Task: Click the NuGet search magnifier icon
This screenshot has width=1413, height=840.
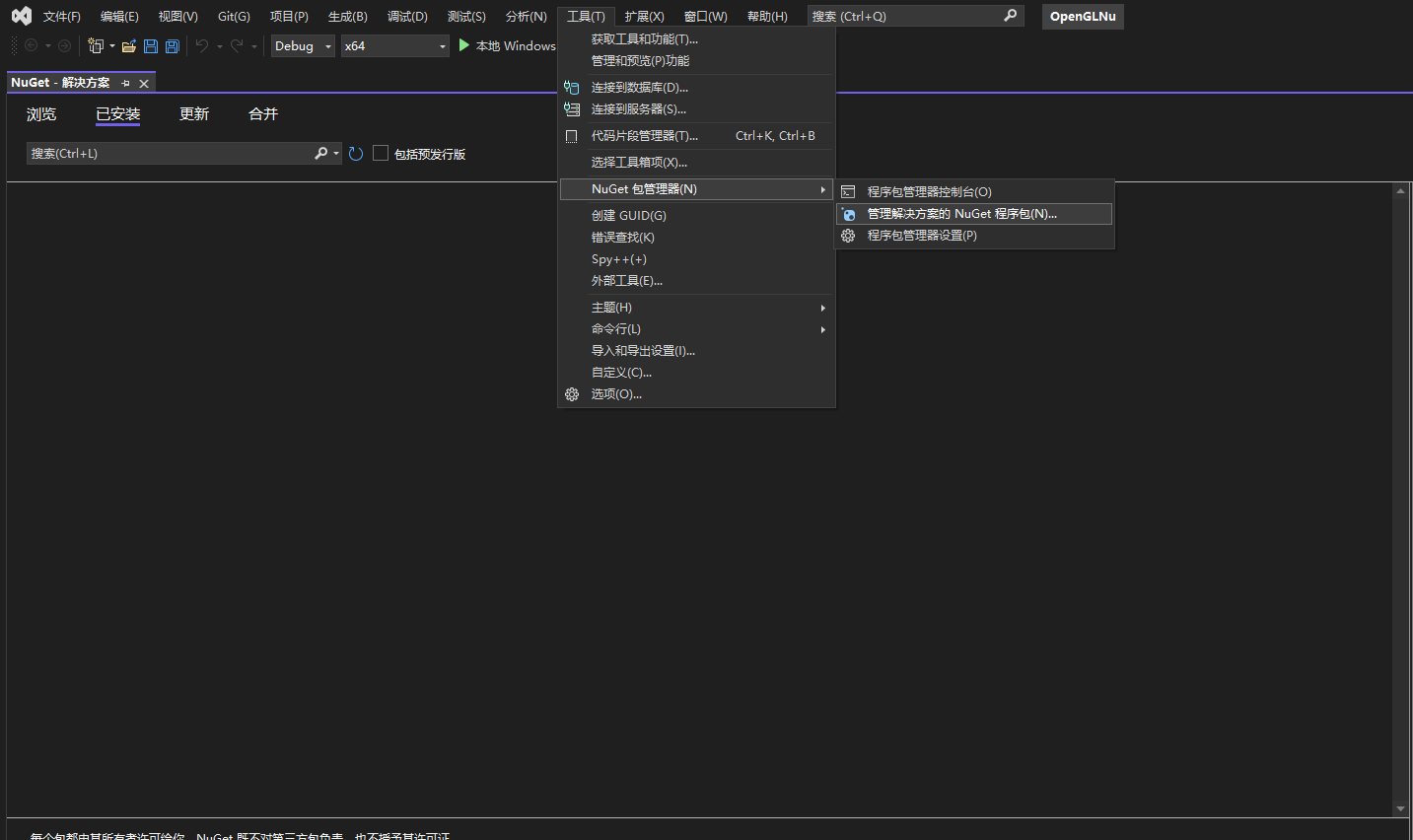Action: 320,153
